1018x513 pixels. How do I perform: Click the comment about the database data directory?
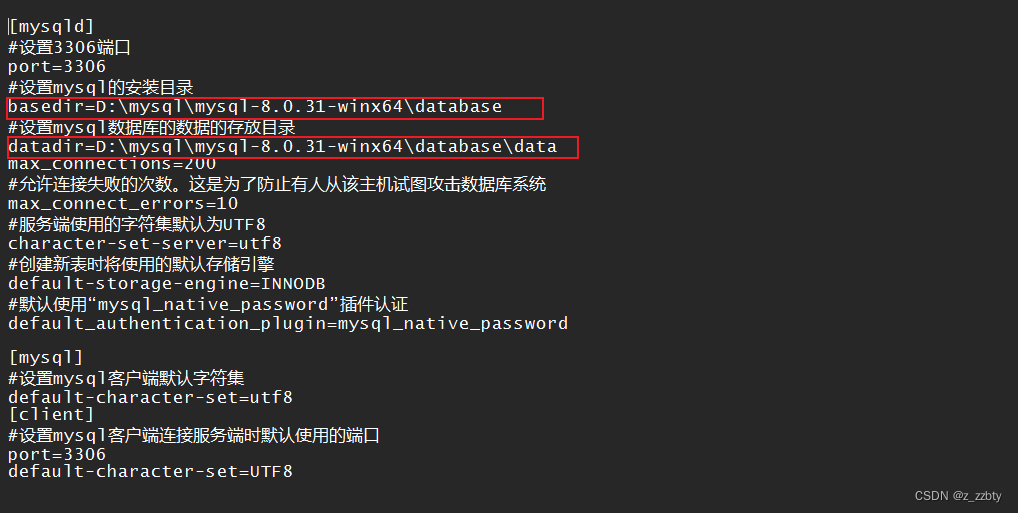151,127
